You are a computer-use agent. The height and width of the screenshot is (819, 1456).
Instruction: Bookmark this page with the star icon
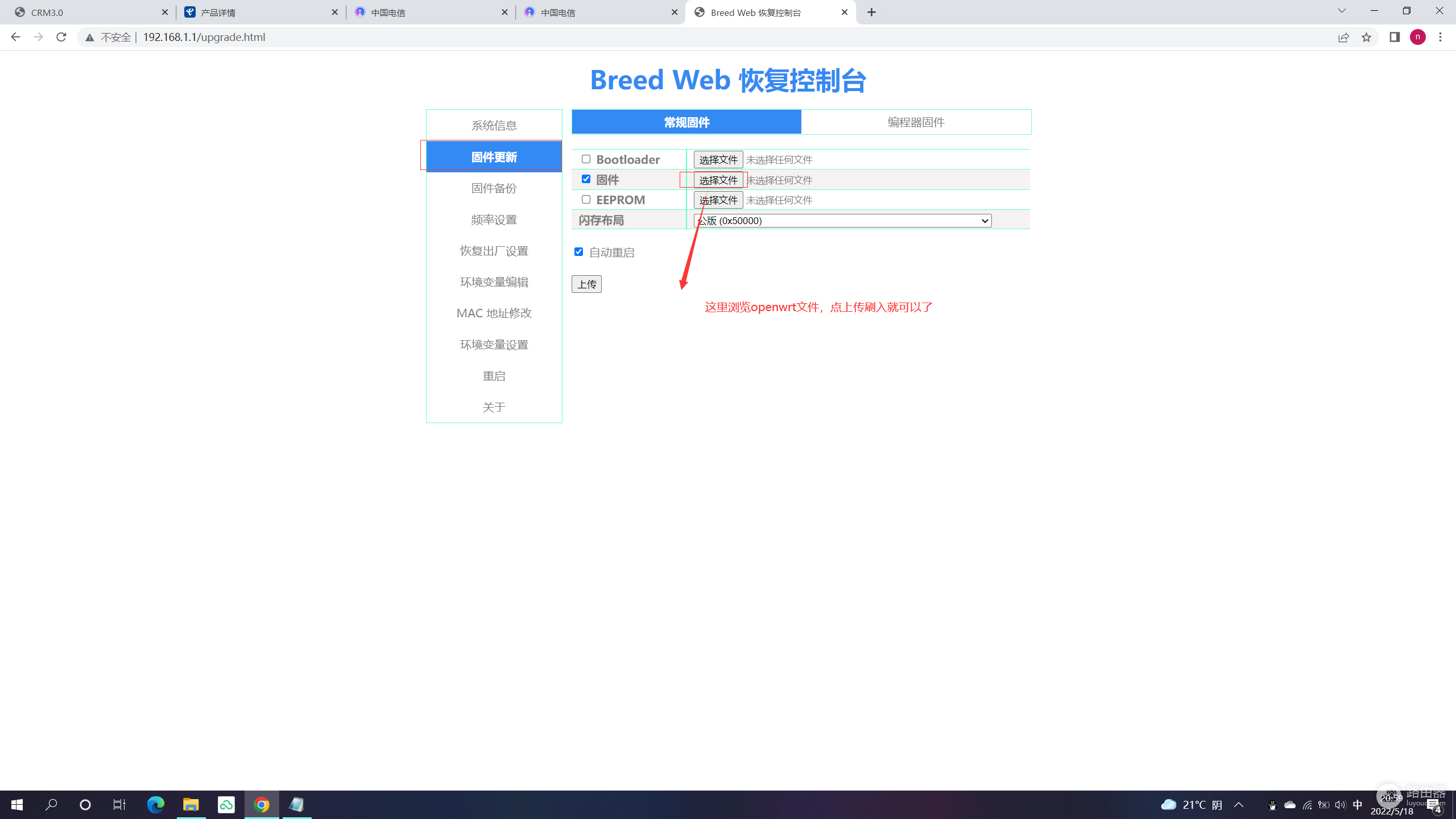(1366, 38)
